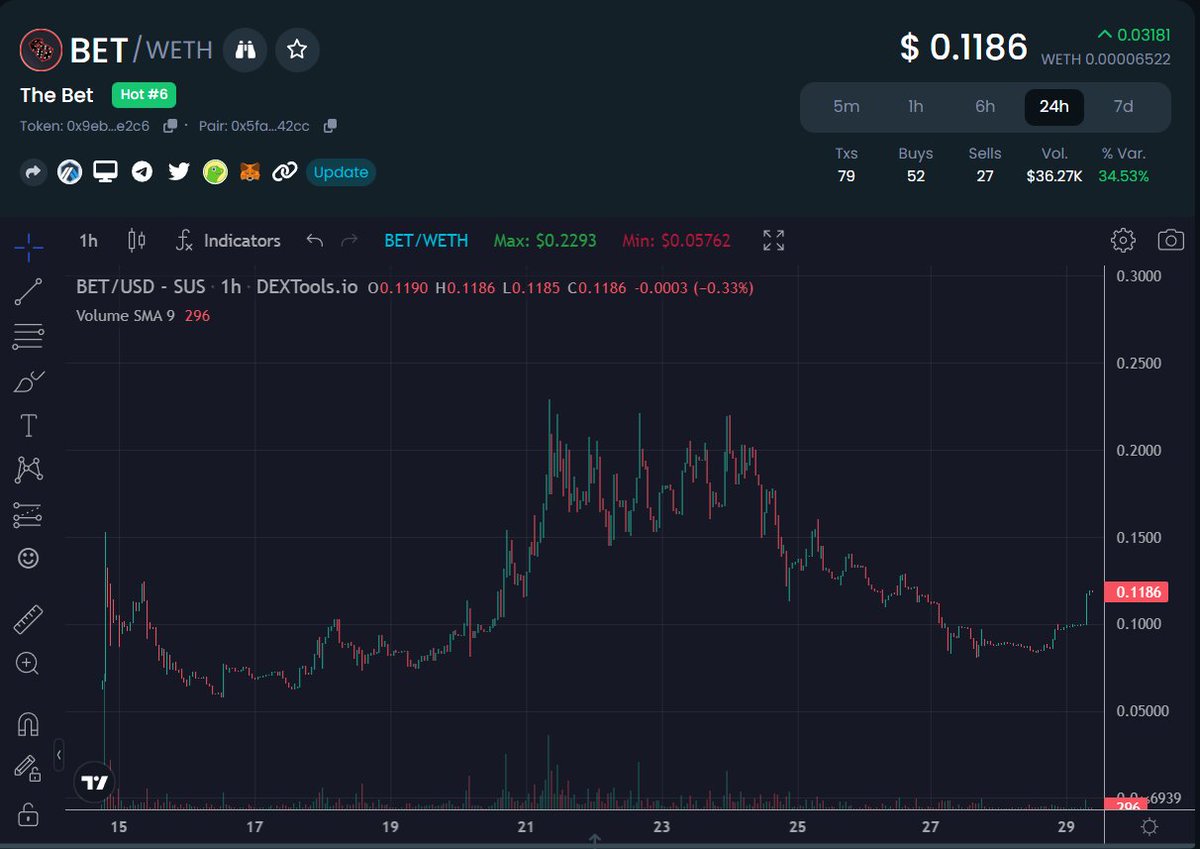This screenshot has height=849, width=1200.
Task: Click the share arrow icon
Action: pos(33,172)
